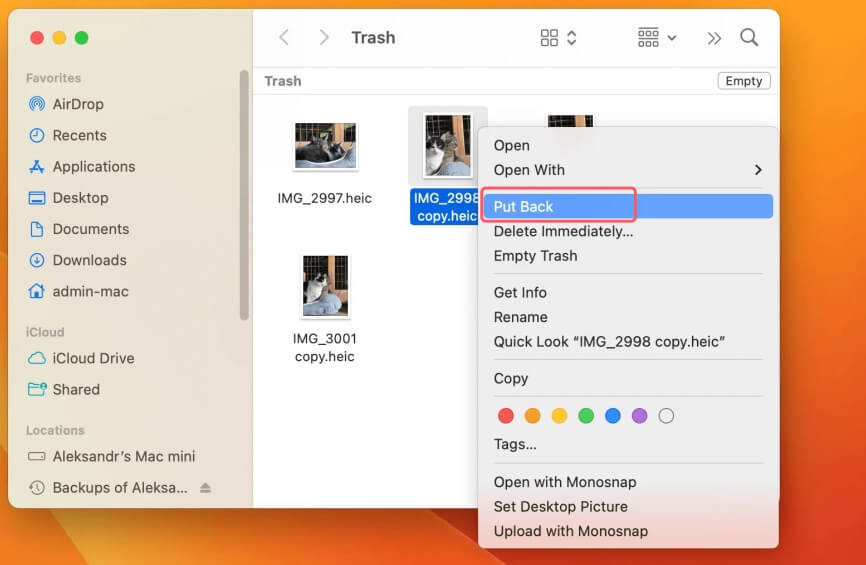The image size is (866, 565).
Task: Choose Get Info from menu
Action: pos(520,292)
